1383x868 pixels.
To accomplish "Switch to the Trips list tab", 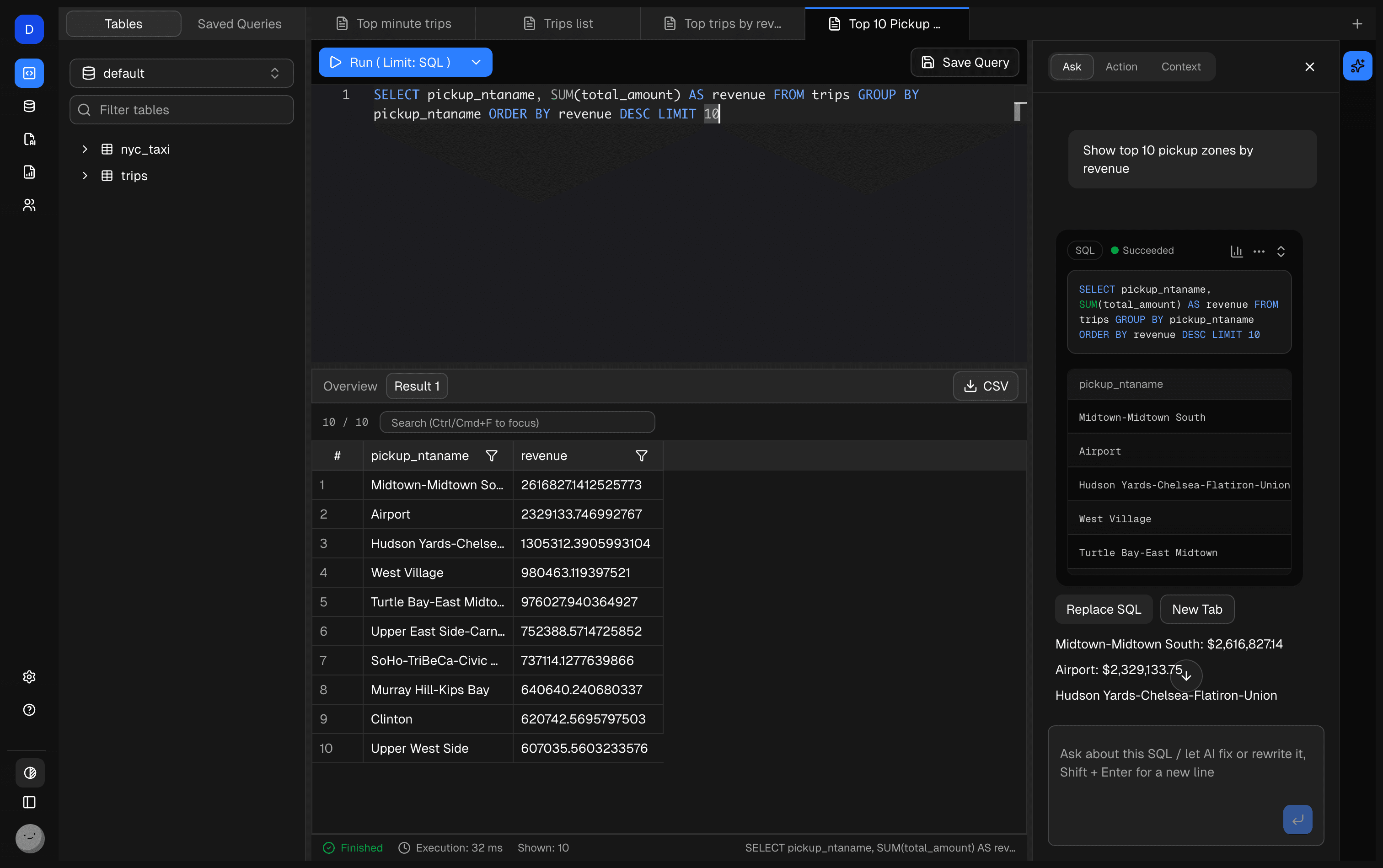I will point(558,23).
